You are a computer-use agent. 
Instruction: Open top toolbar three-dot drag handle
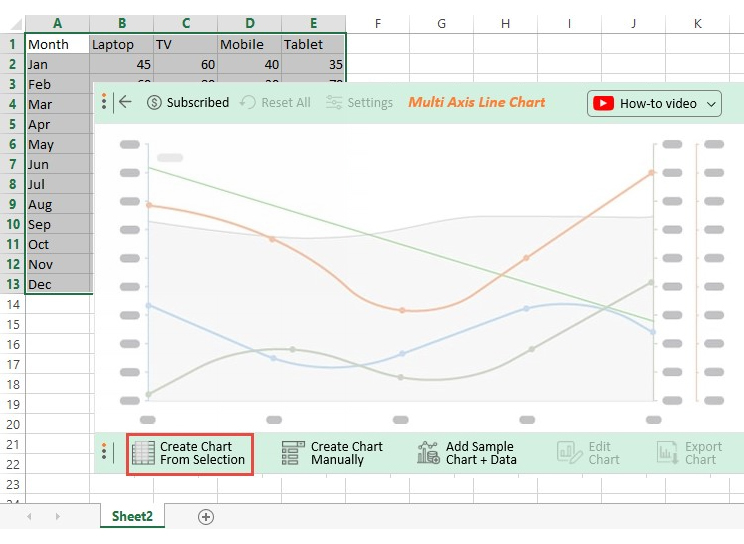[x=104, y=102]
